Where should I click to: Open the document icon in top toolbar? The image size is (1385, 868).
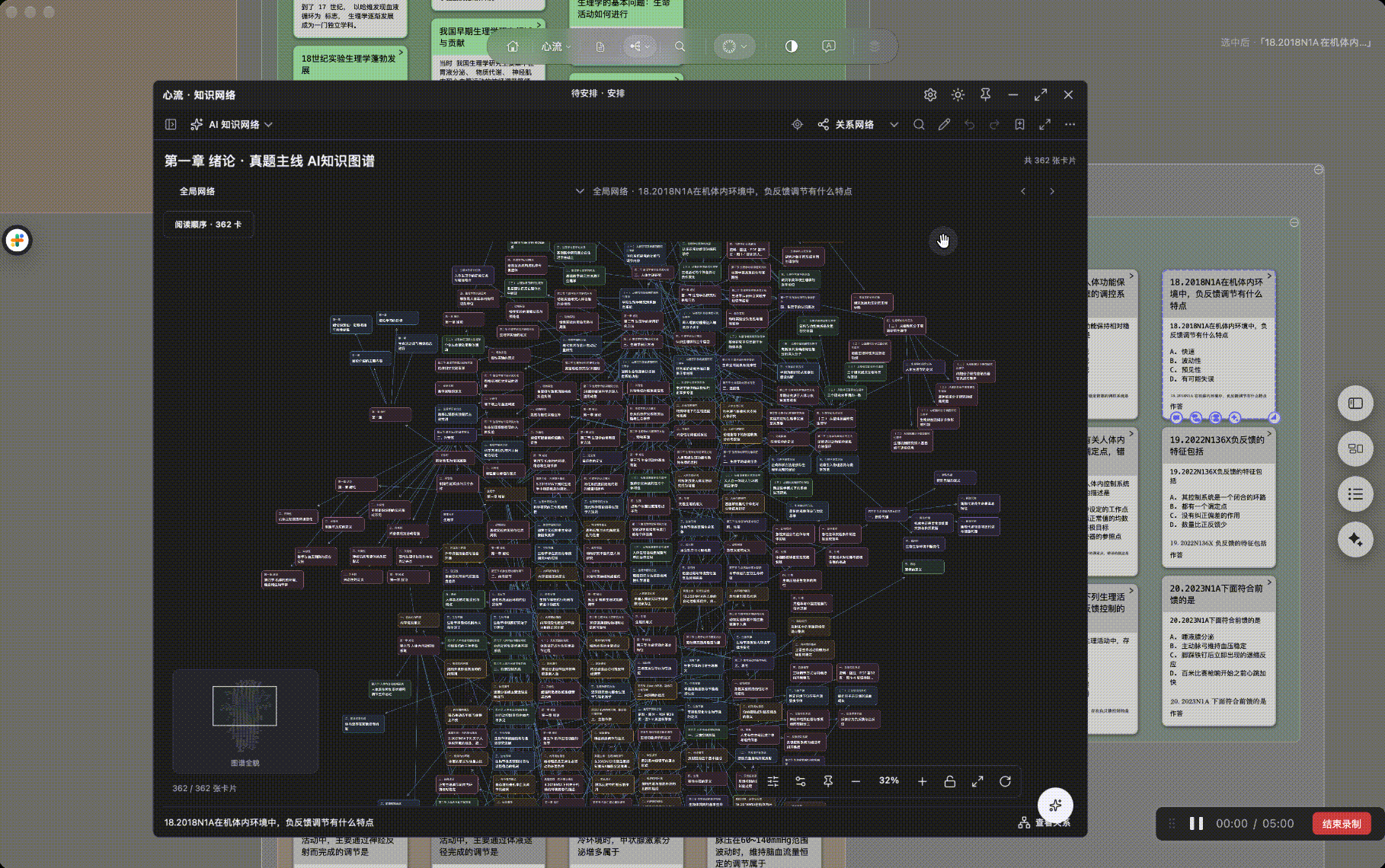click(x=600, y=46)
